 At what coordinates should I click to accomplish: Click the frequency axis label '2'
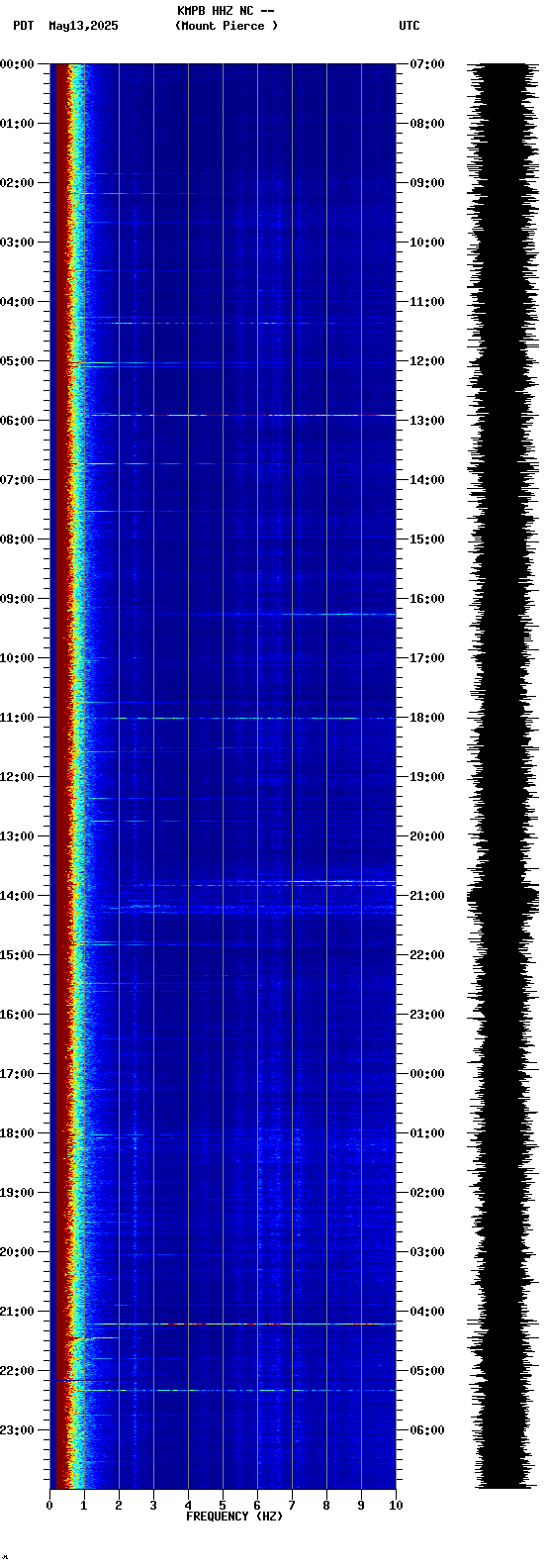click(x=119, y=1506)
